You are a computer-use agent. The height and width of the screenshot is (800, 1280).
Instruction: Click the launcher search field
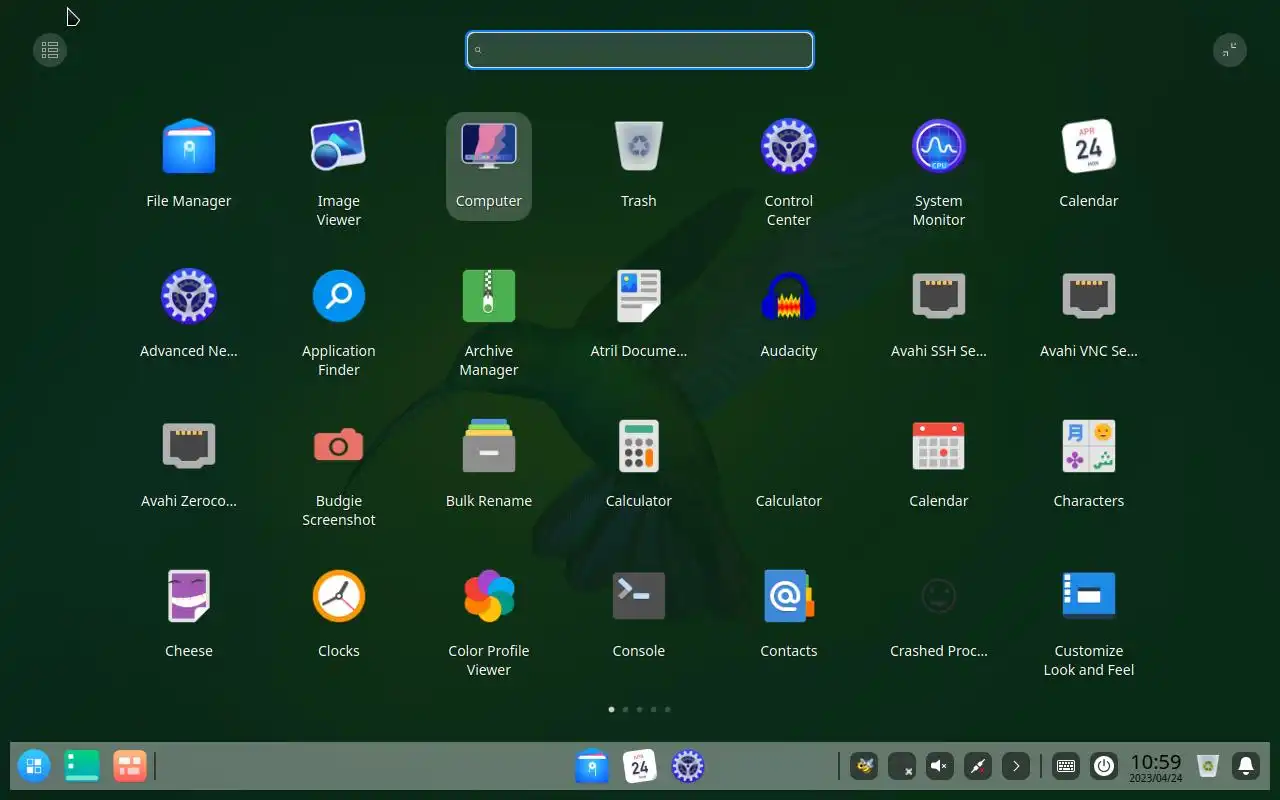pos(640,50)
